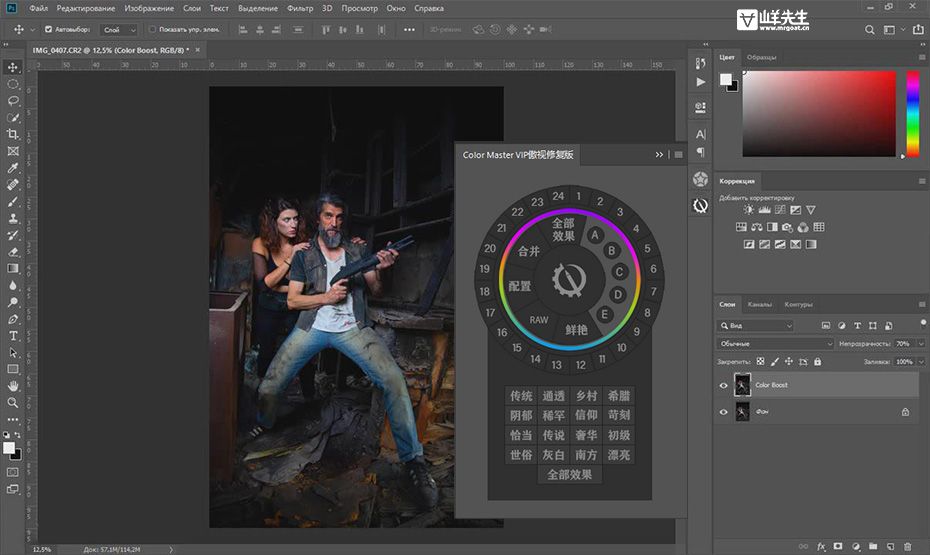This screenshot has height=555, width=930.
Task: Click the fx layer style icon
Action: [x=821, y=546]
